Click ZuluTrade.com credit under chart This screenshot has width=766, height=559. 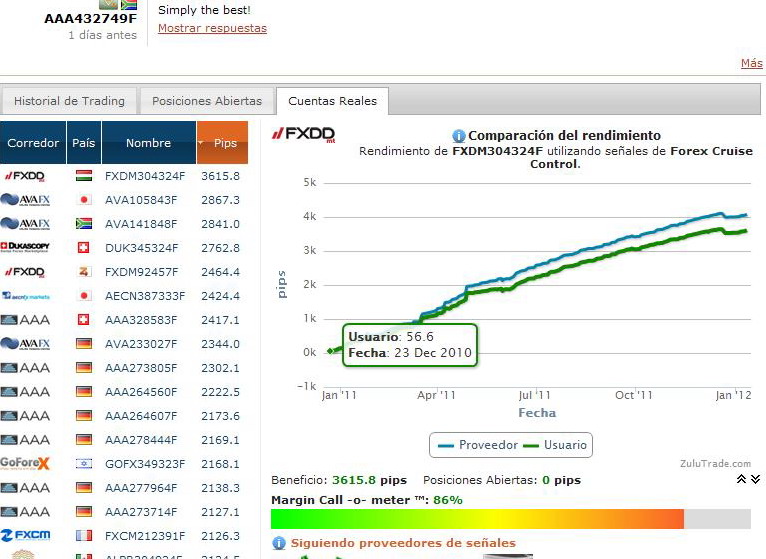[715, 463]
